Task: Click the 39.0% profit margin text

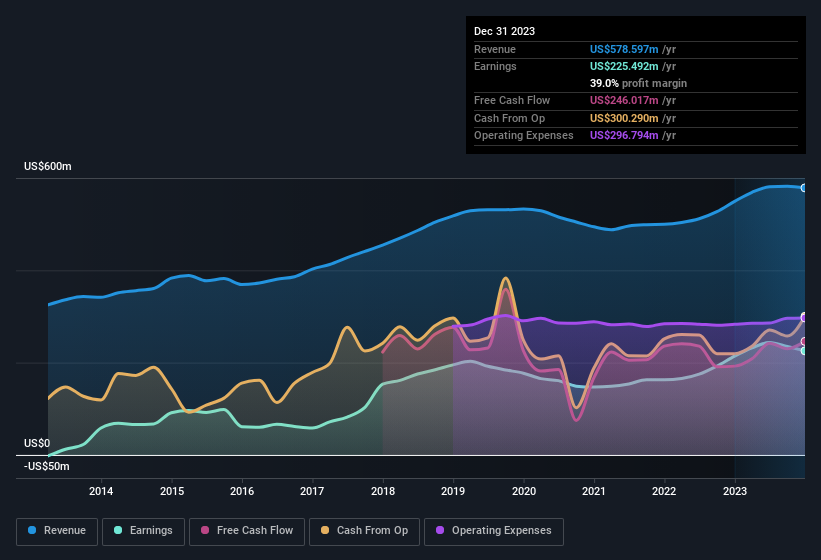Action: pos(638,83)
